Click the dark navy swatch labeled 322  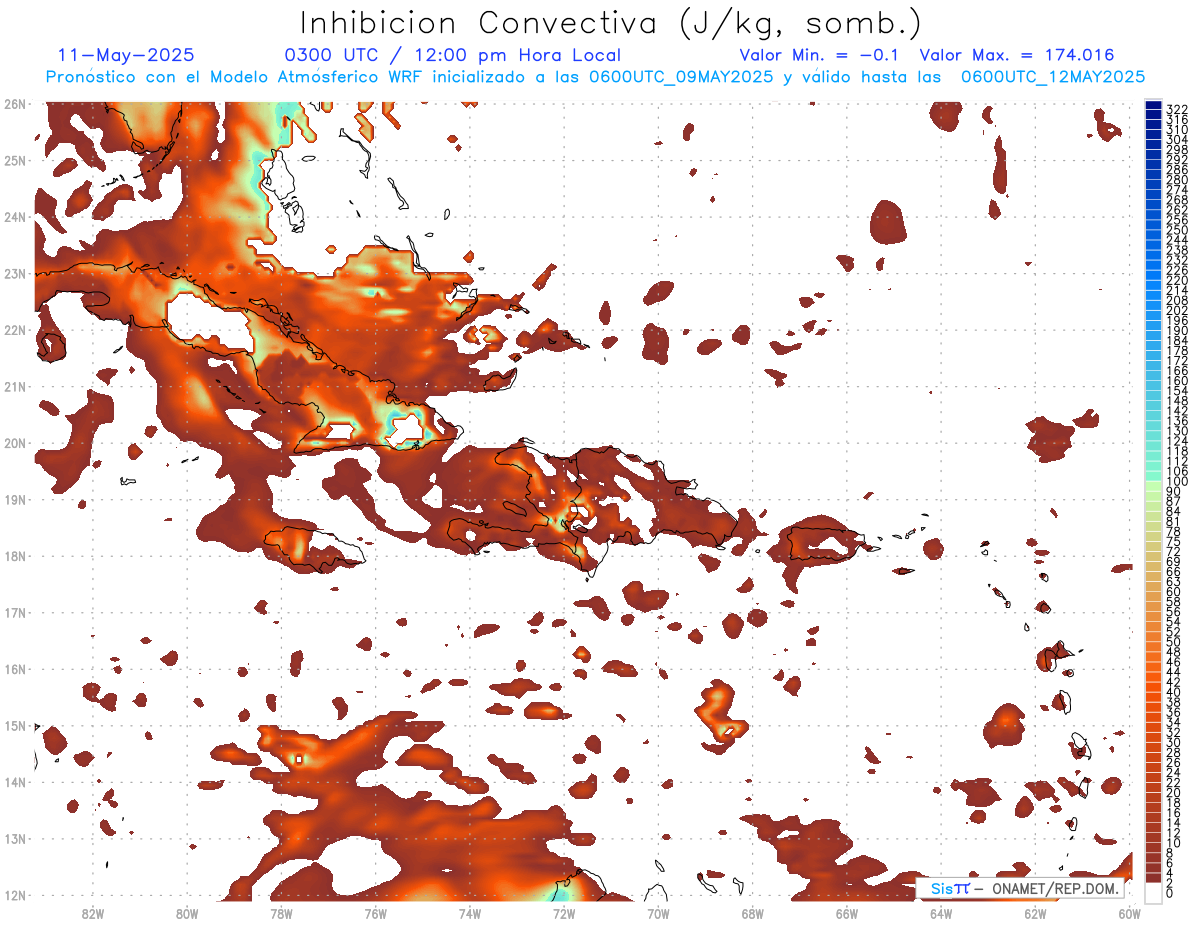[1153, 107]
